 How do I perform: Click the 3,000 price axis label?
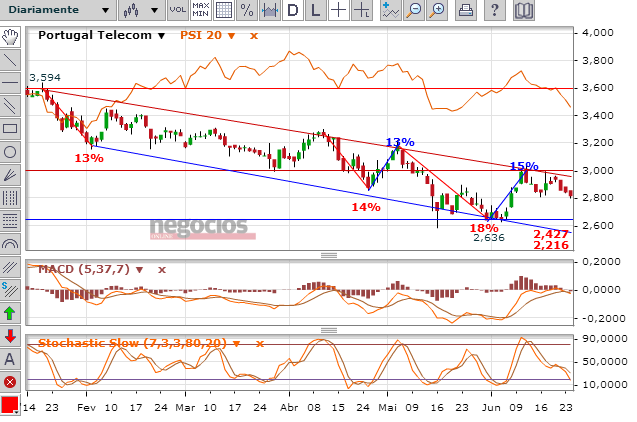click(598, 170)
